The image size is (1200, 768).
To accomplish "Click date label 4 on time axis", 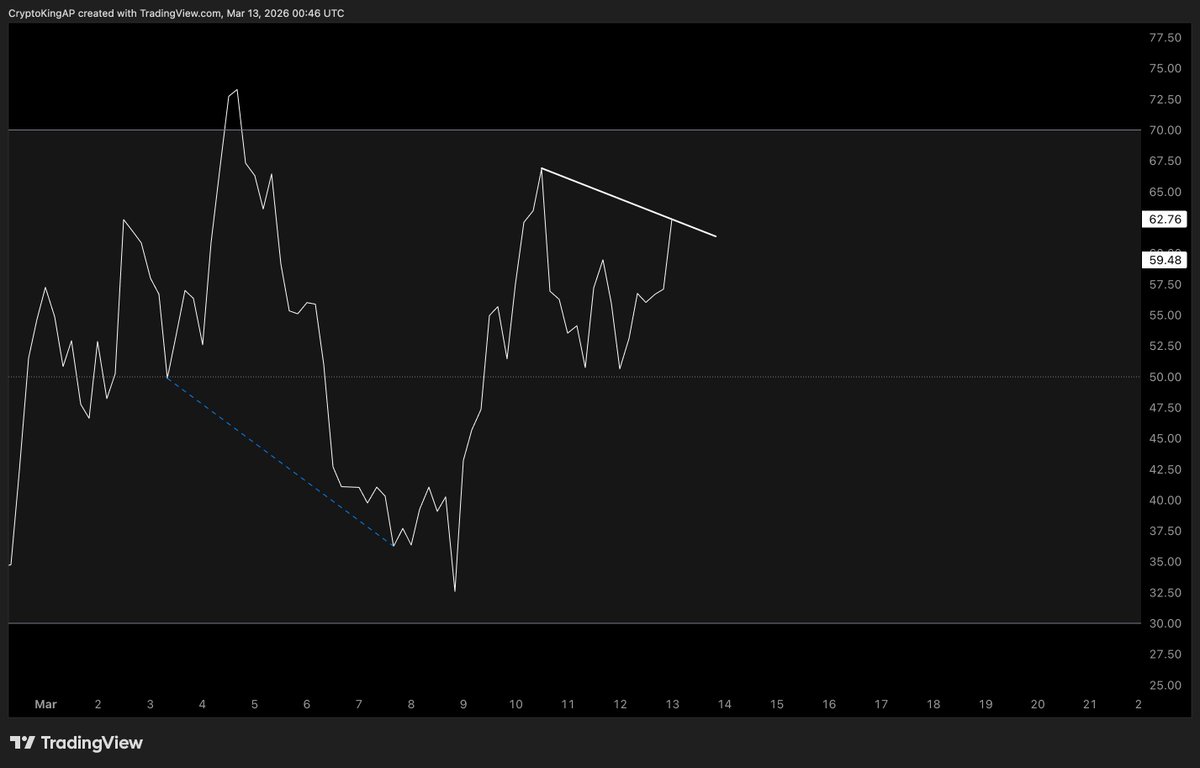I will point(202,705).
